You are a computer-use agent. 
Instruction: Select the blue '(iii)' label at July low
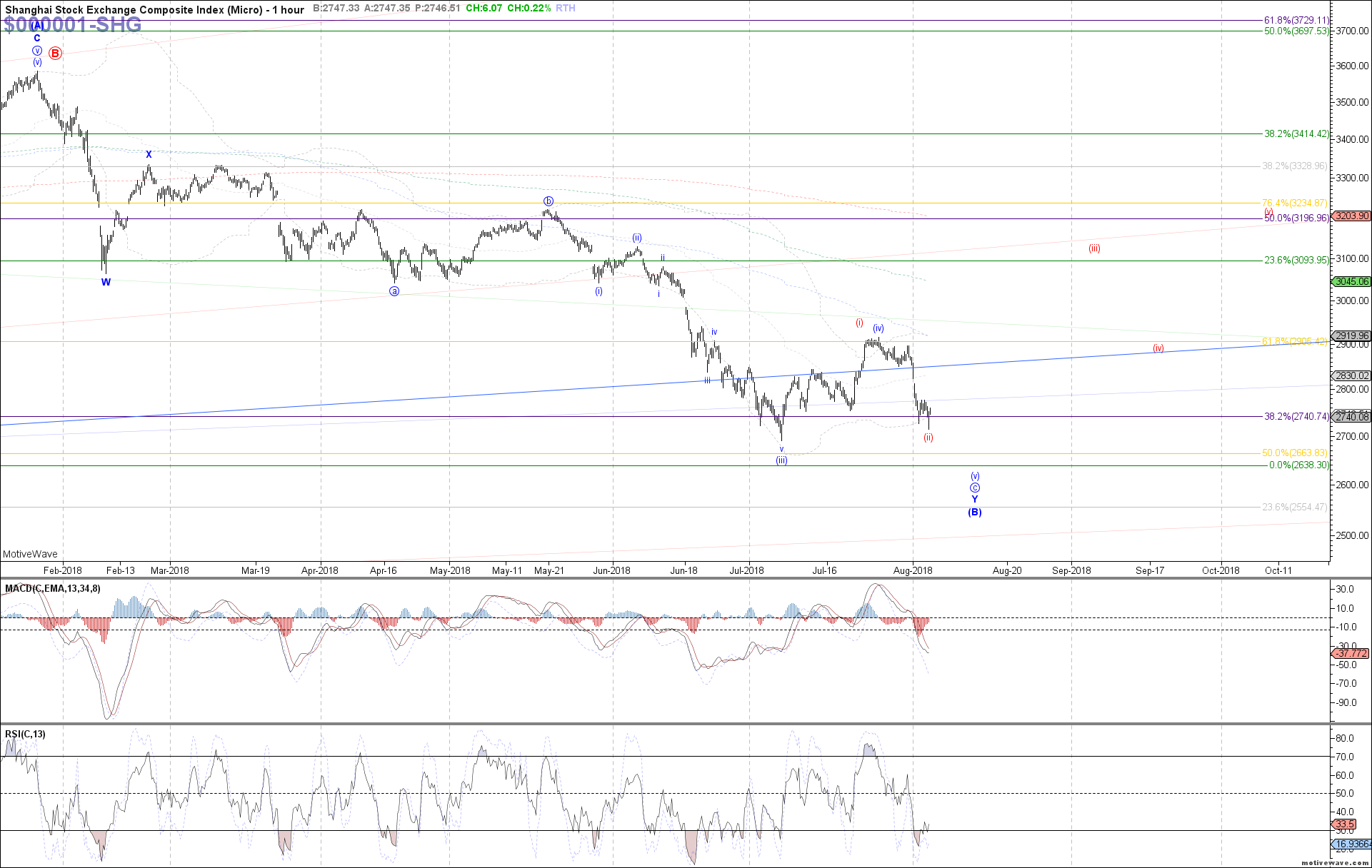pyautogui.click(x=781, y=460)
